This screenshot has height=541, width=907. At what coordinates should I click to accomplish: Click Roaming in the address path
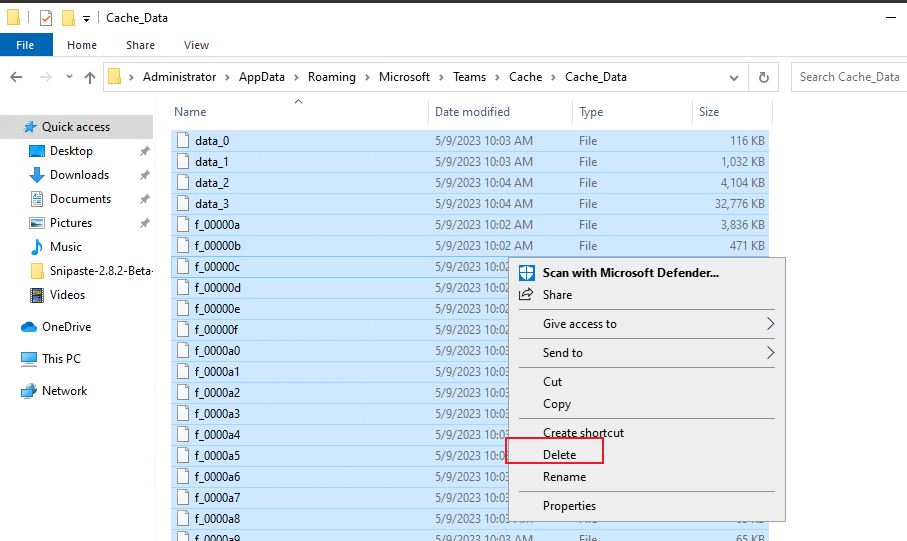(331, 77)
